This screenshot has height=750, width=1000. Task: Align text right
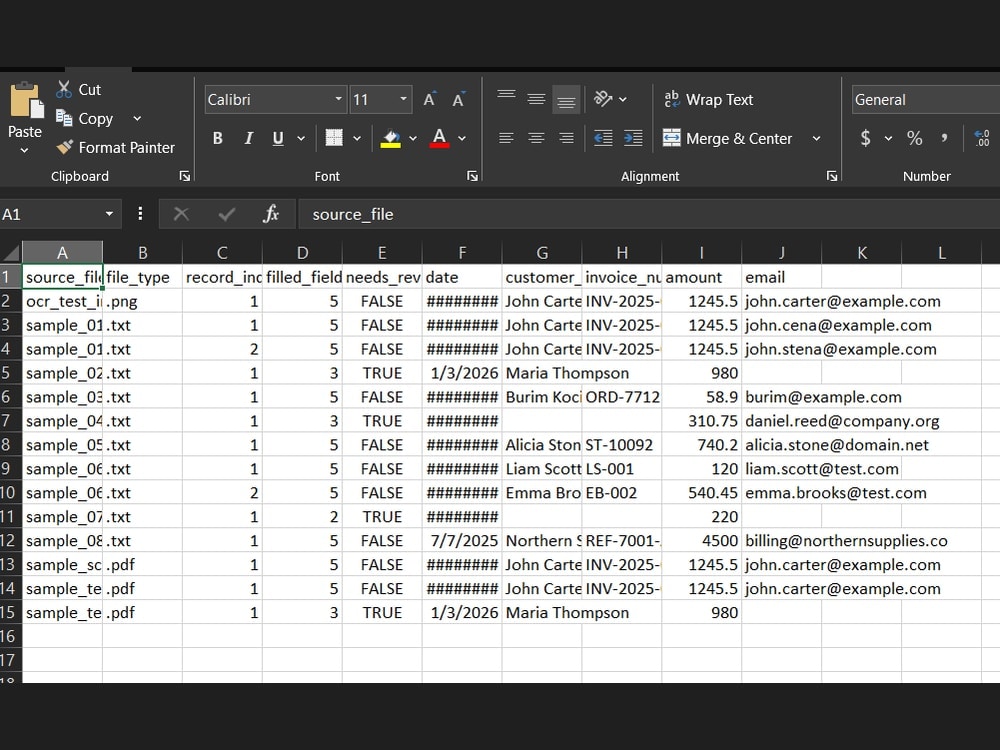(x=566, y=138)
